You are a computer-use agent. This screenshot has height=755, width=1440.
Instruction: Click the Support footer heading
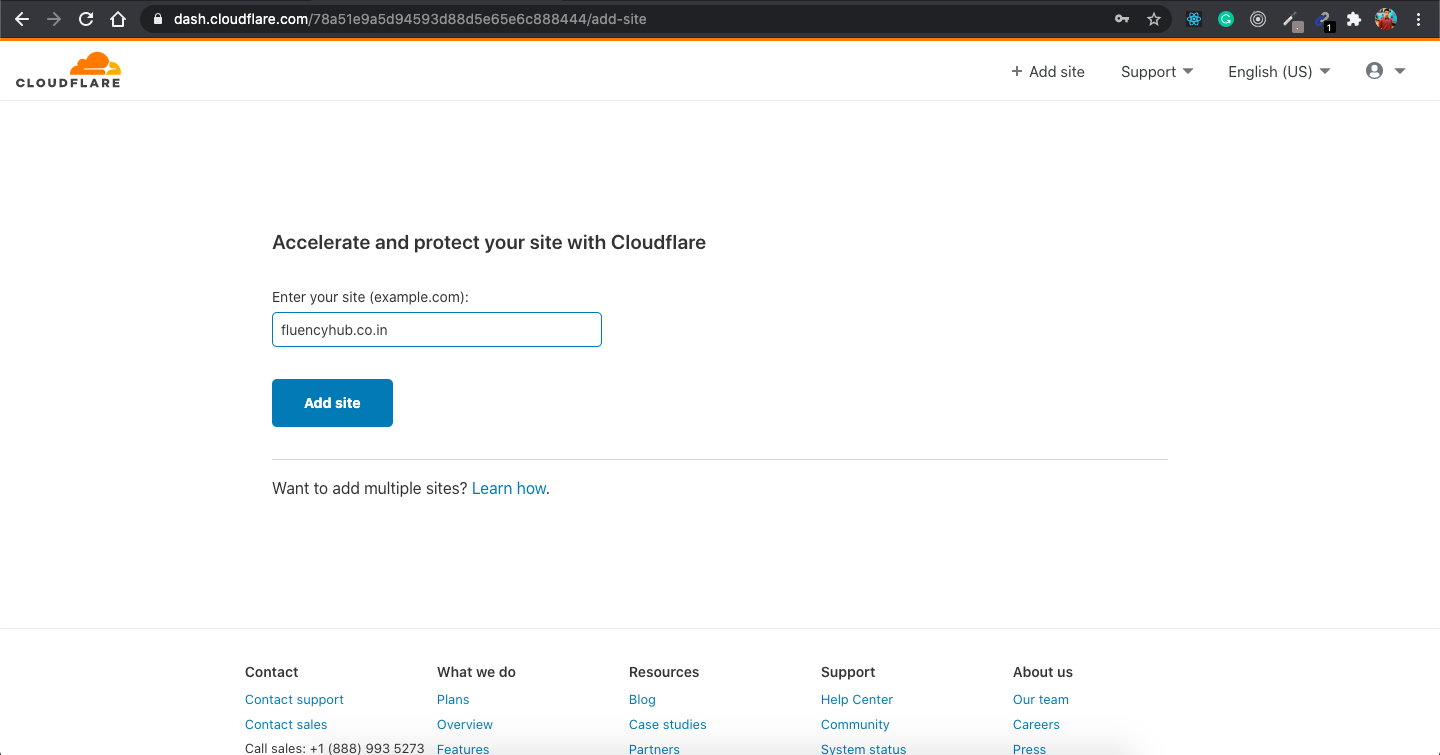coord(848,672)
